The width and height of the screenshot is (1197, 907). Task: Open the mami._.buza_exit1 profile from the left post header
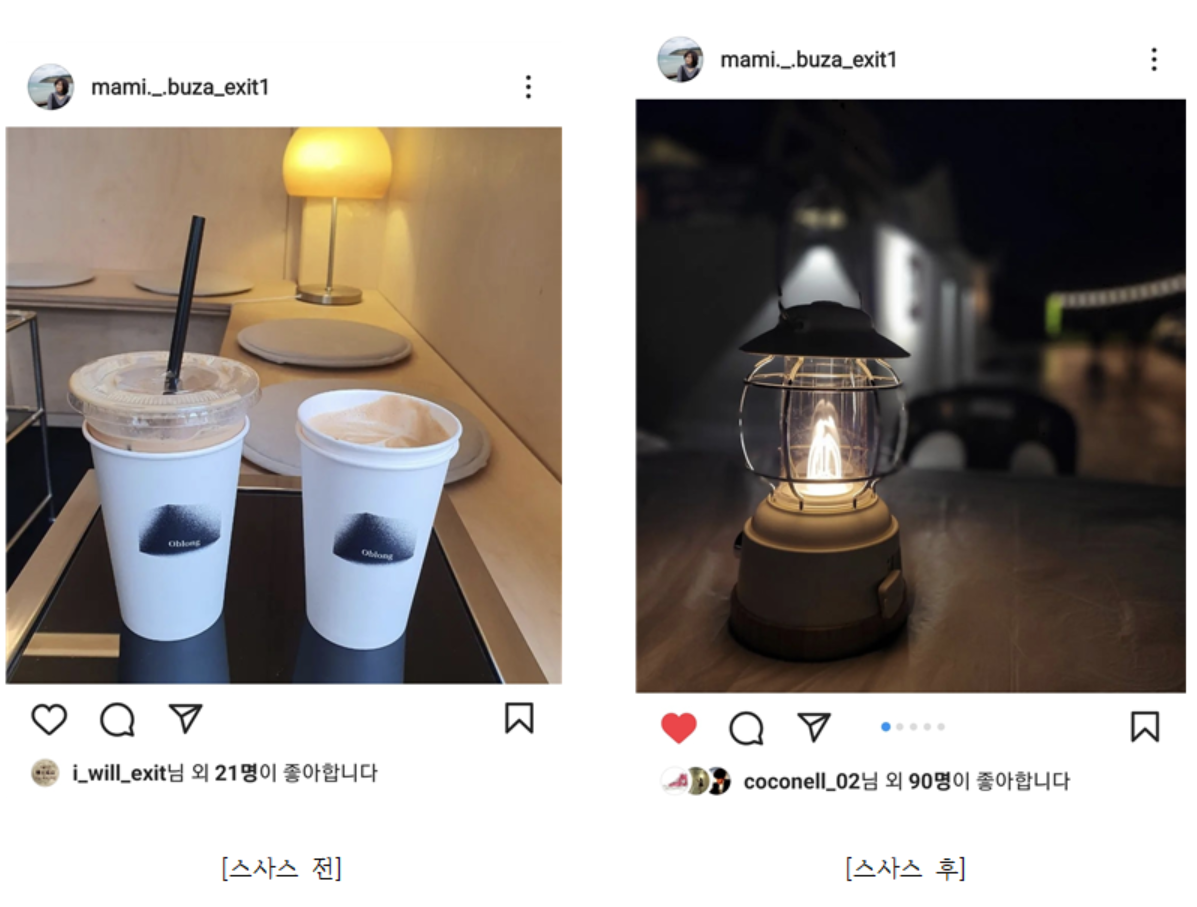click(180, 88)
